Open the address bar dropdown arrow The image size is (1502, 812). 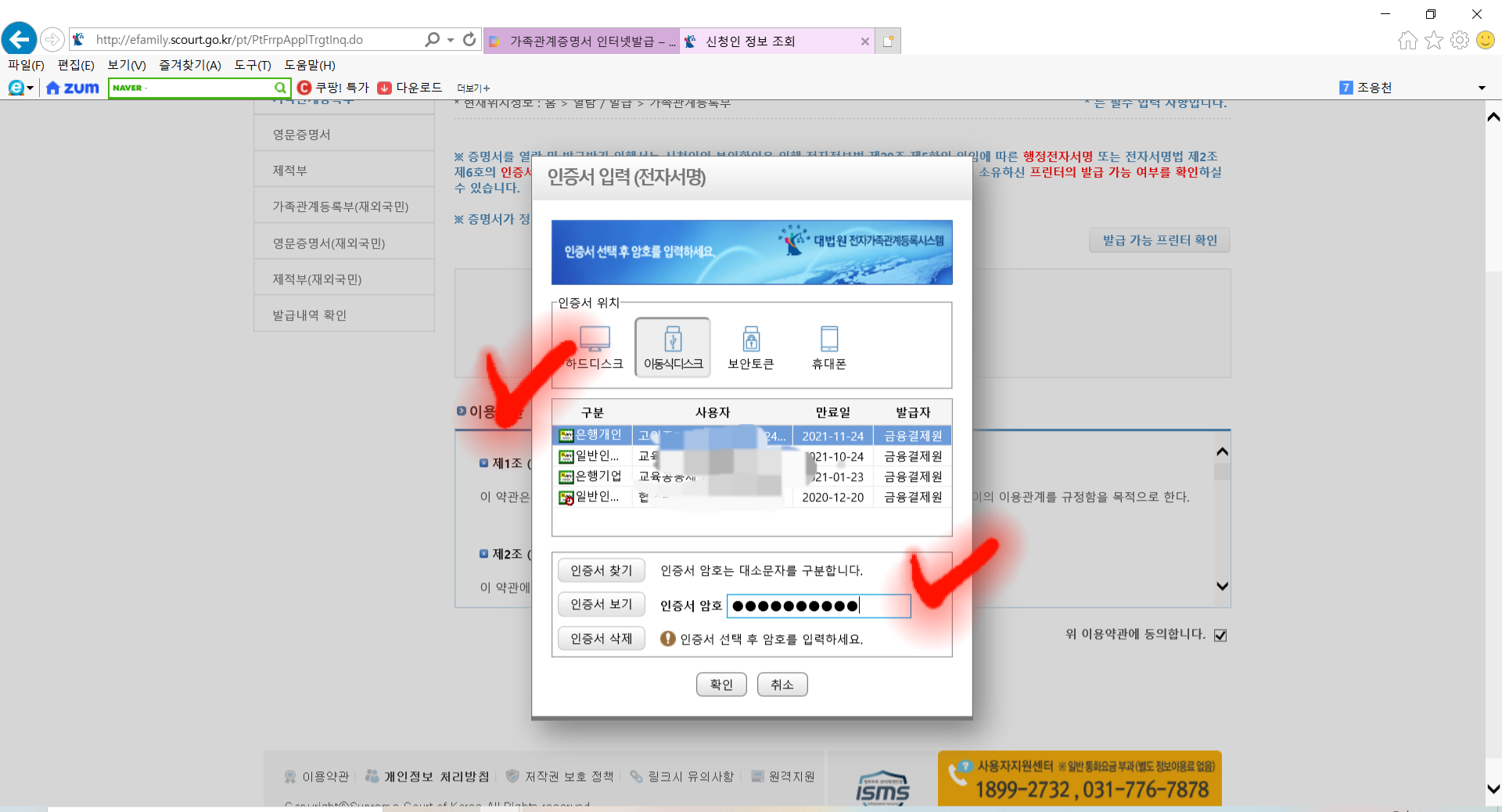(451, 40)
